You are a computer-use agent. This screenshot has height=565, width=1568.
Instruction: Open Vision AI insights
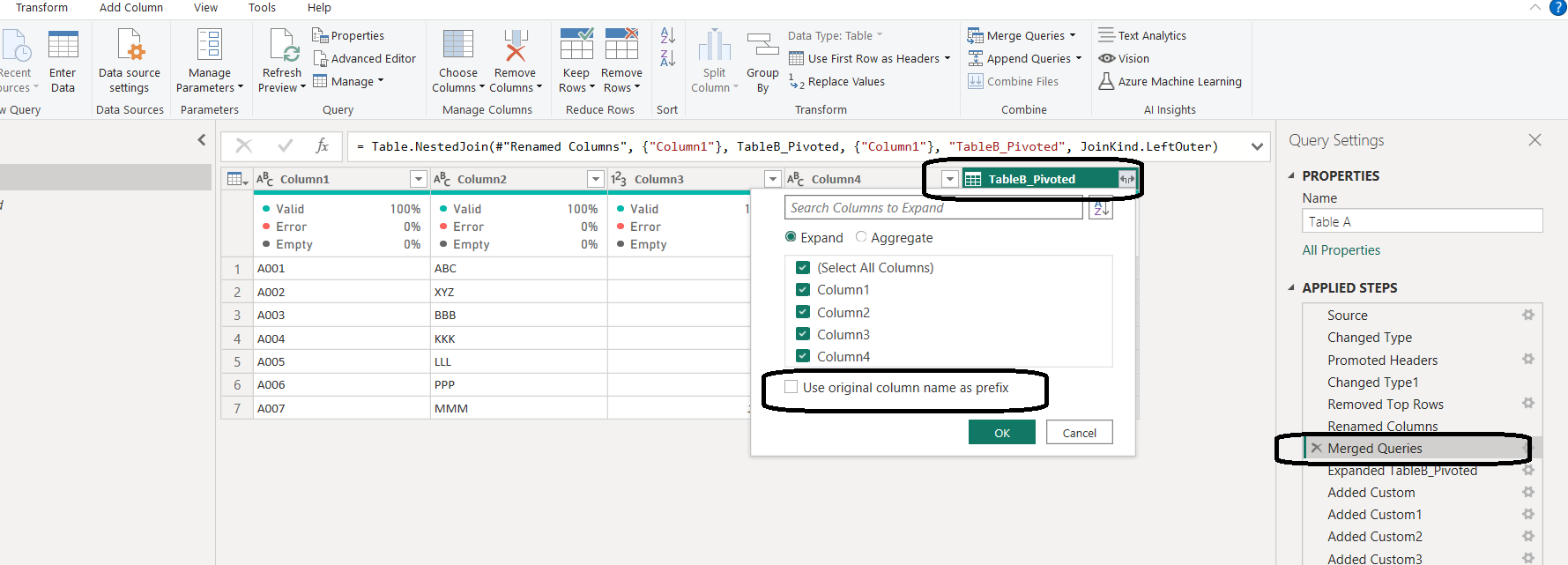(1124, 58)
